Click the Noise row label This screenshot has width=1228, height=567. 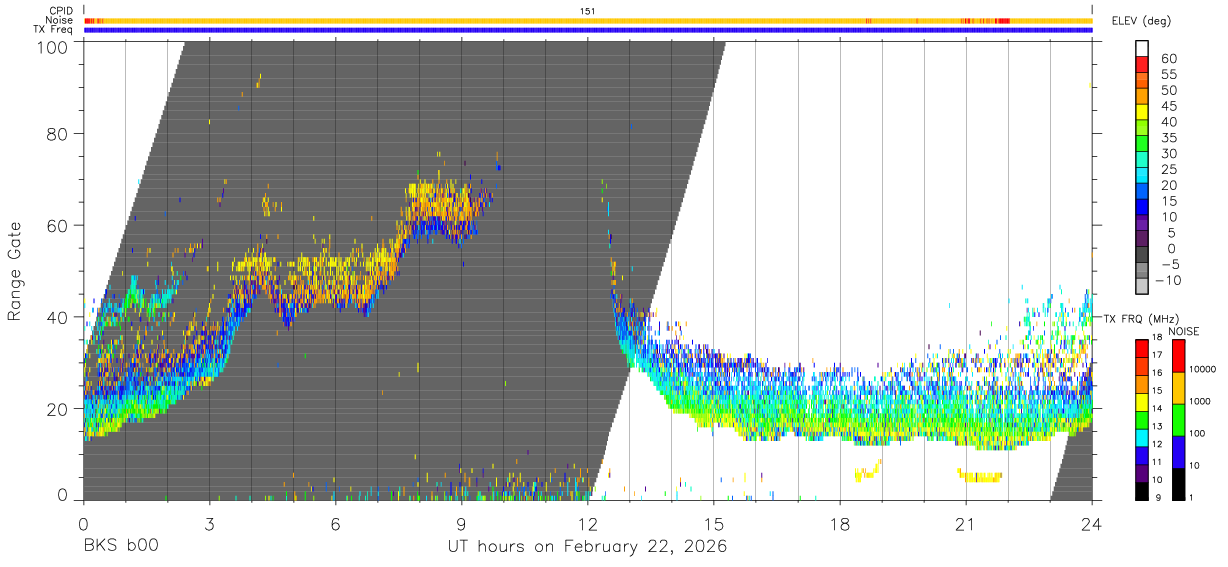[x=61, y=20]
